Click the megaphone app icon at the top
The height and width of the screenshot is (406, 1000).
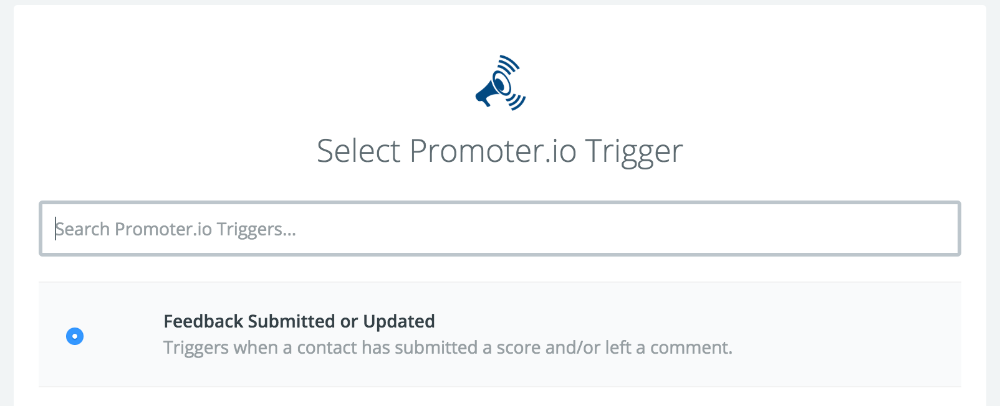[499, 83]
